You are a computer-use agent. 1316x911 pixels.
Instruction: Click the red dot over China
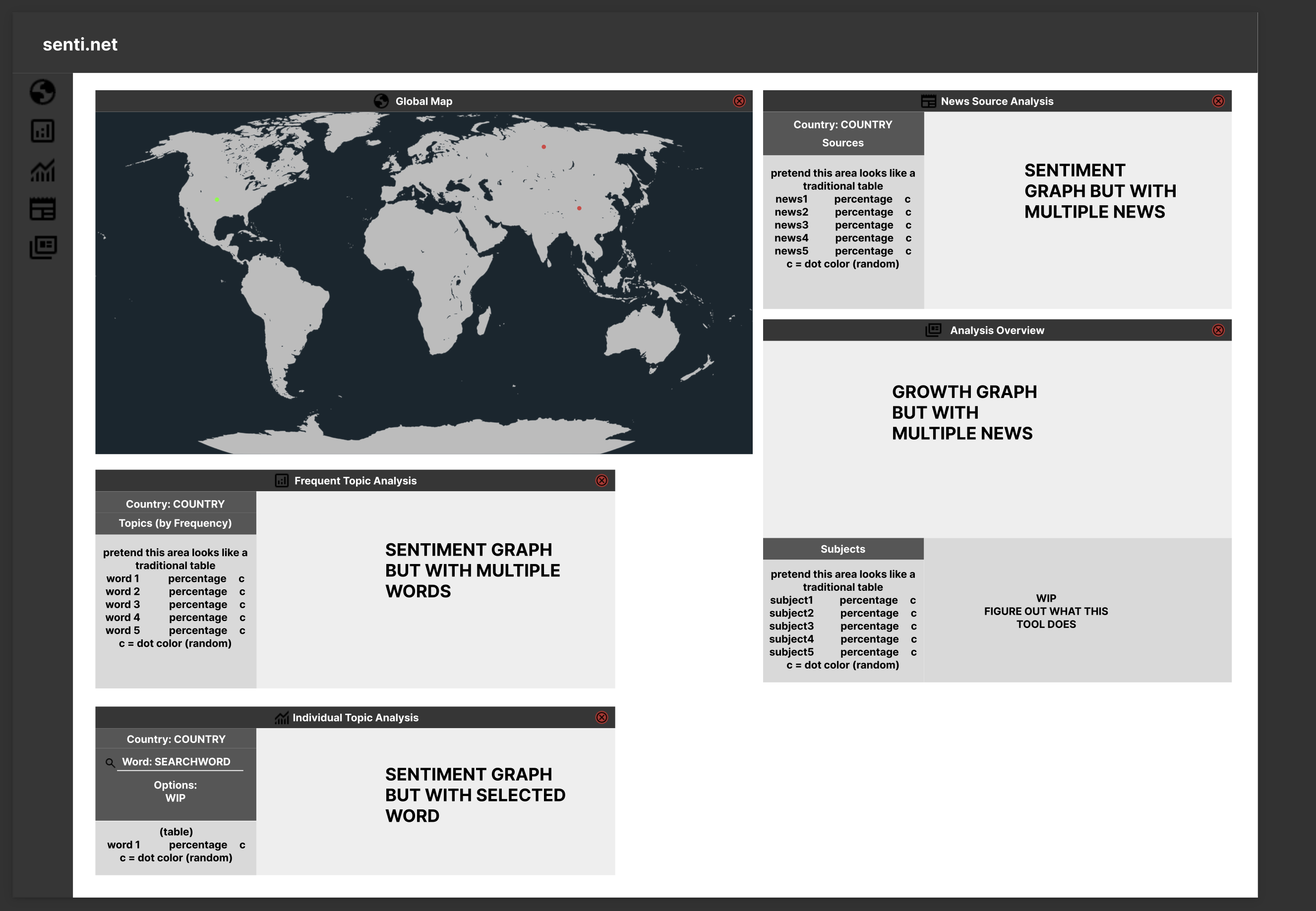point(579,208)
